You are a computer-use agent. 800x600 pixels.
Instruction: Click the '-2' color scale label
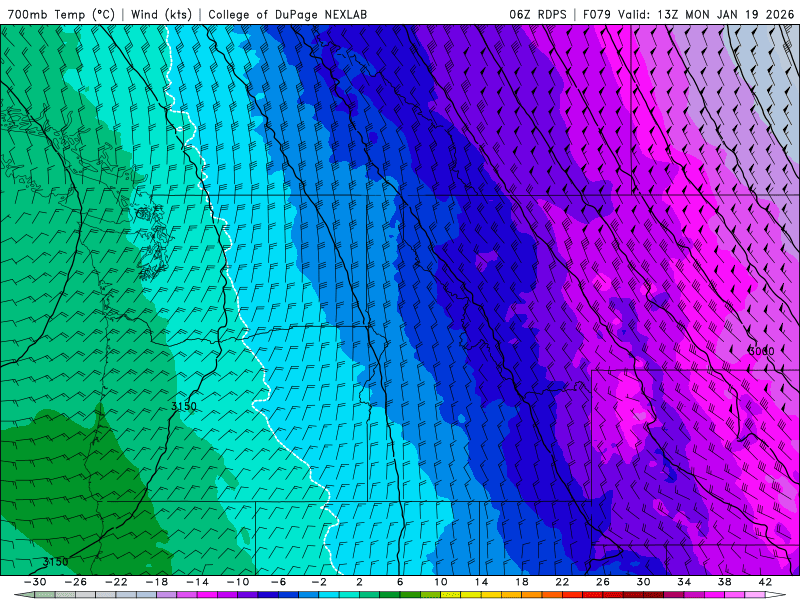pyautogui.click(x=319, y=582)
